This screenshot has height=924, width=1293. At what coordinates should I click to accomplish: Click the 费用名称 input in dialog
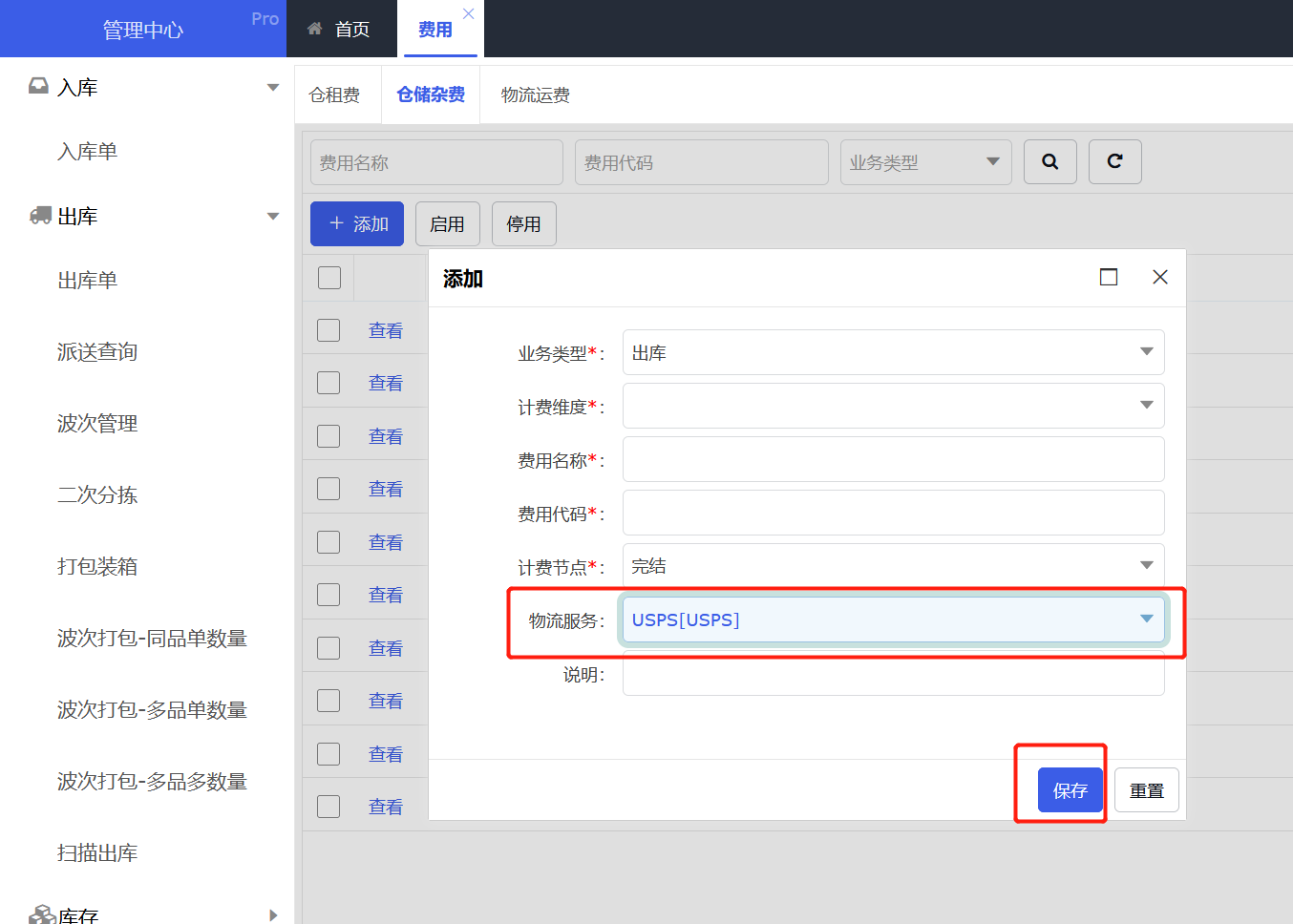click(x=893, y=459)
